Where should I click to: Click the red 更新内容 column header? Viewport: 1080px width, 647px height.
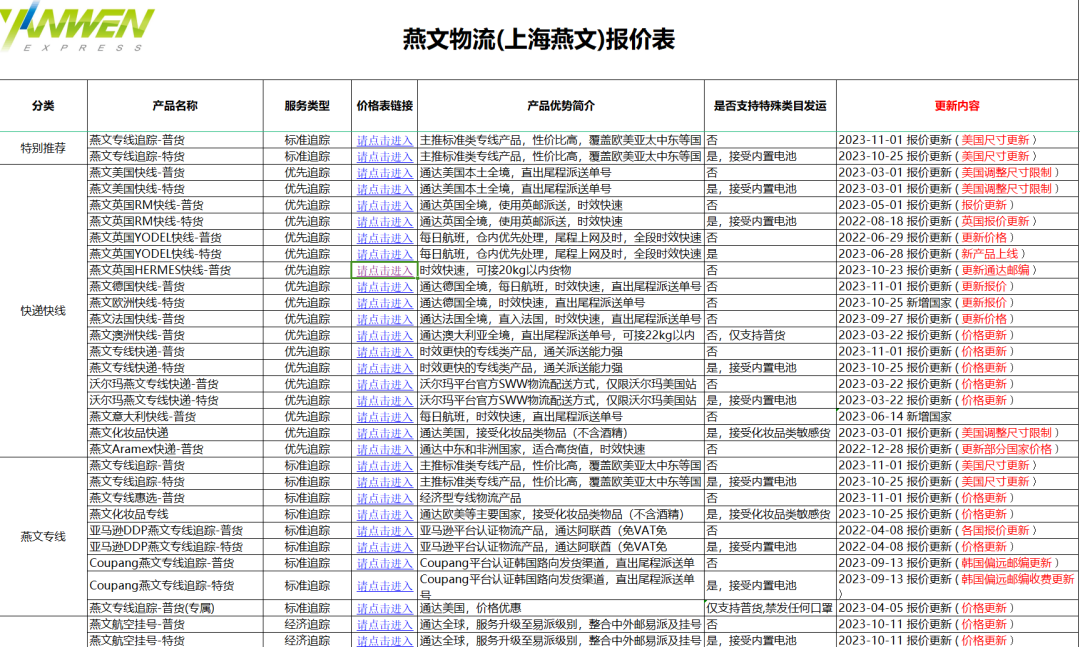(957, 105)
